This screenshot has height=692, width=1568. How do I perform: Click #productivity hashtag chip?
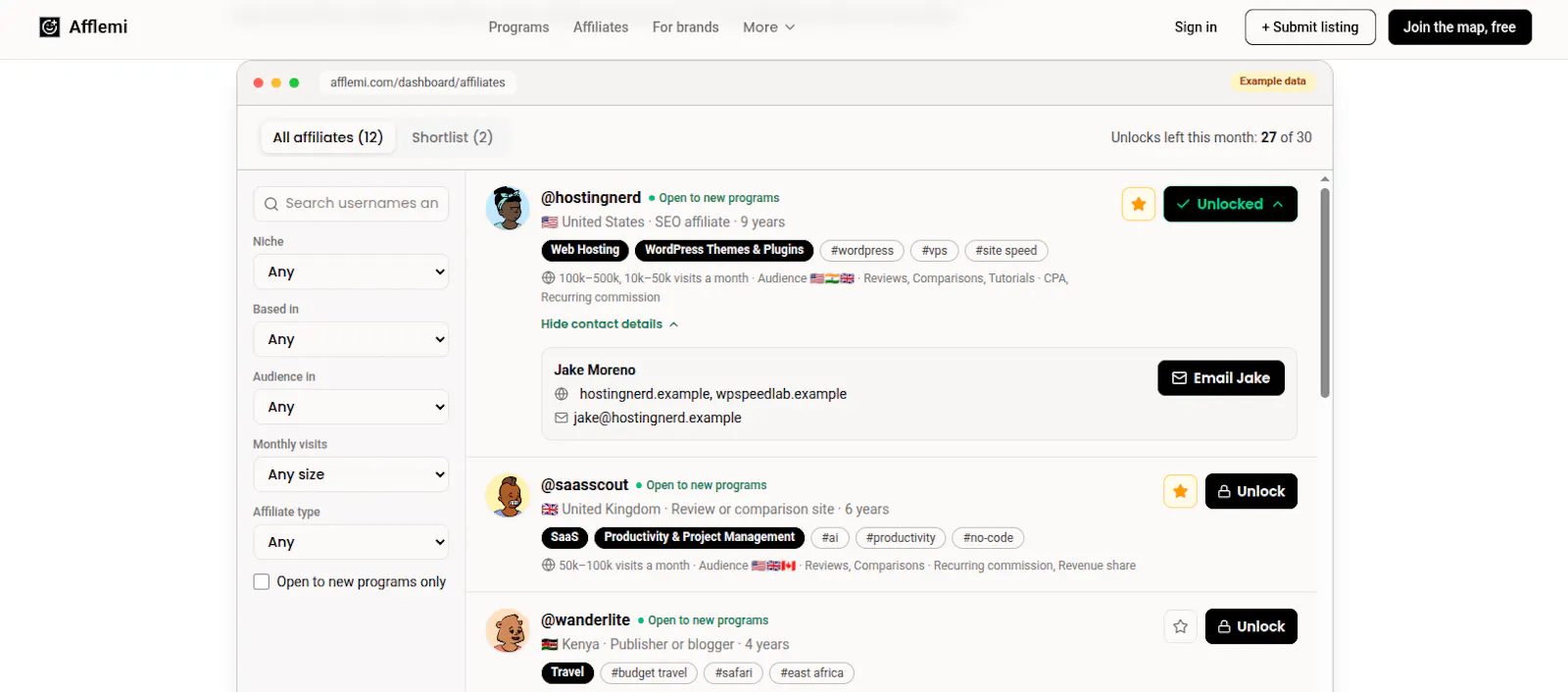[901, 538]
